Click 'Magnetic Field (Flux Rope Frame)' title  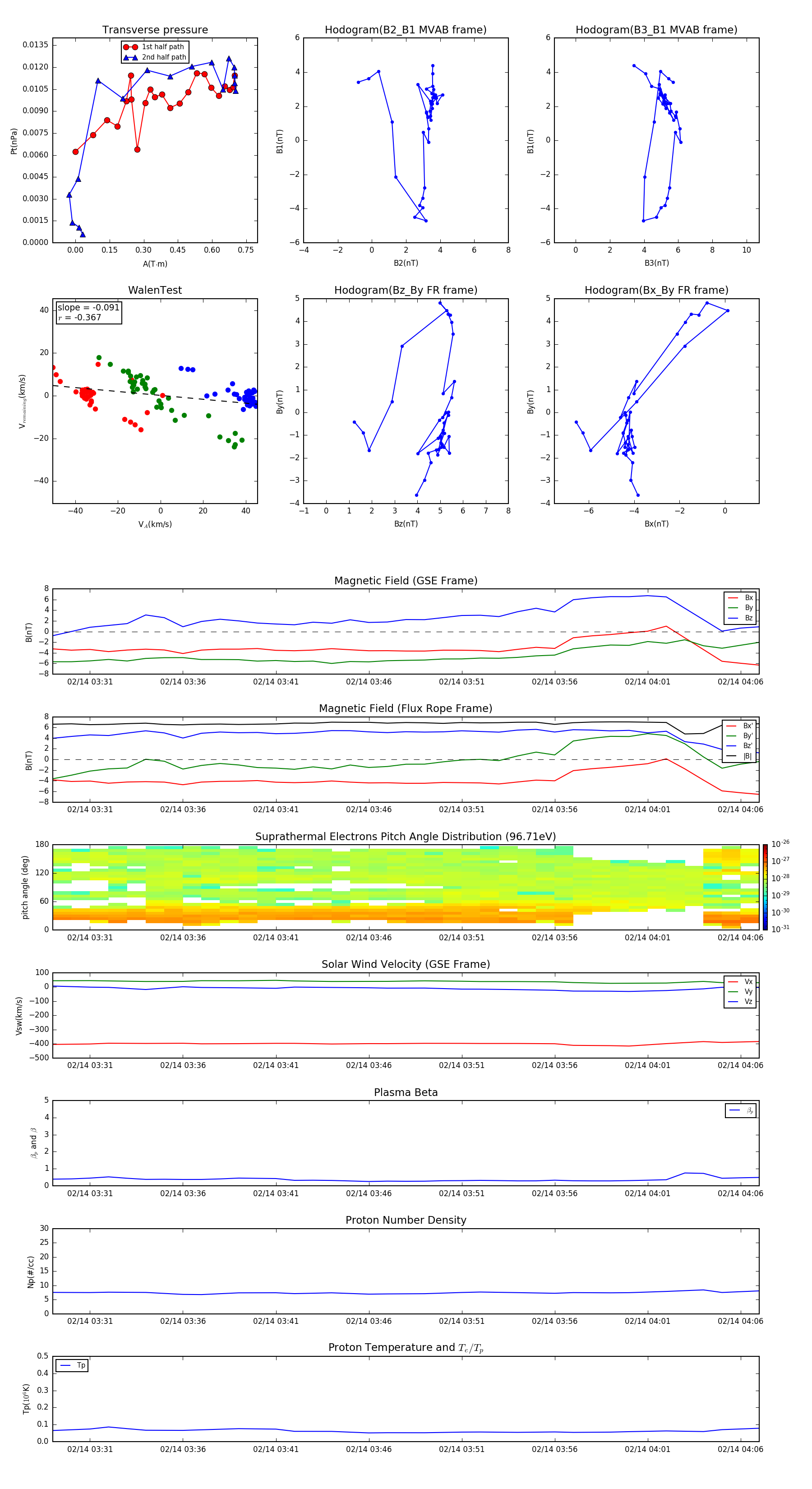(x=406, y=709)
